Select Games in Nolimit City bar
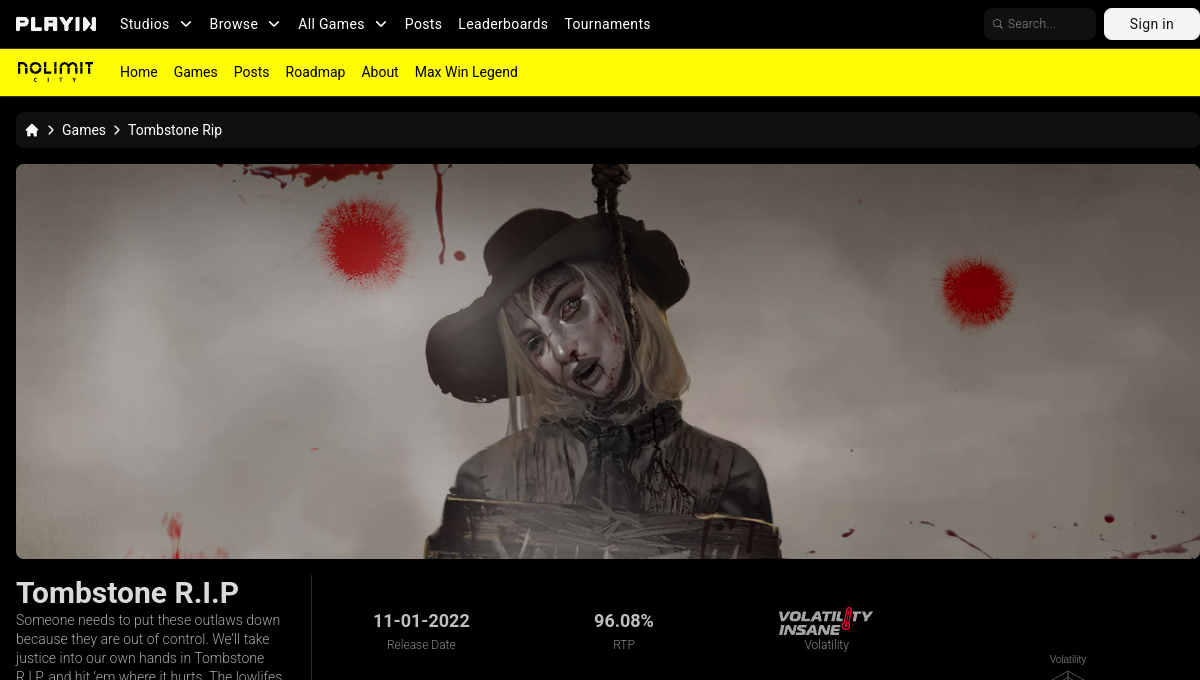The image size is (1200, 680). (196, 72)
